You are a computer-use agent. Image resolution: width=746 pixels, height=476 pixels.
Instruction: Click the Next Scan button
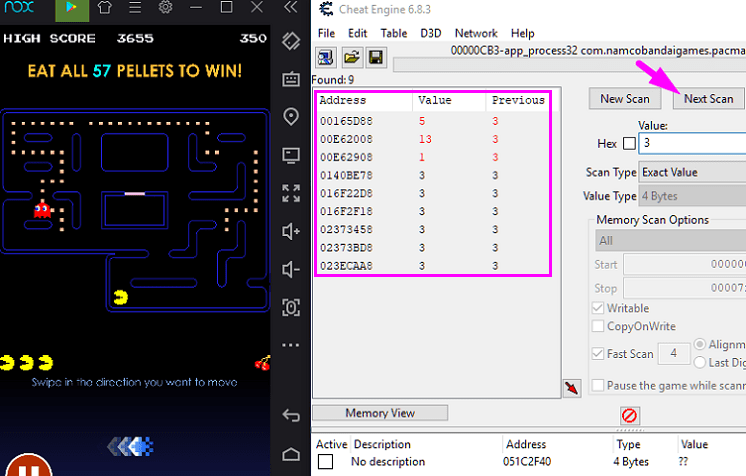point(708,99)
